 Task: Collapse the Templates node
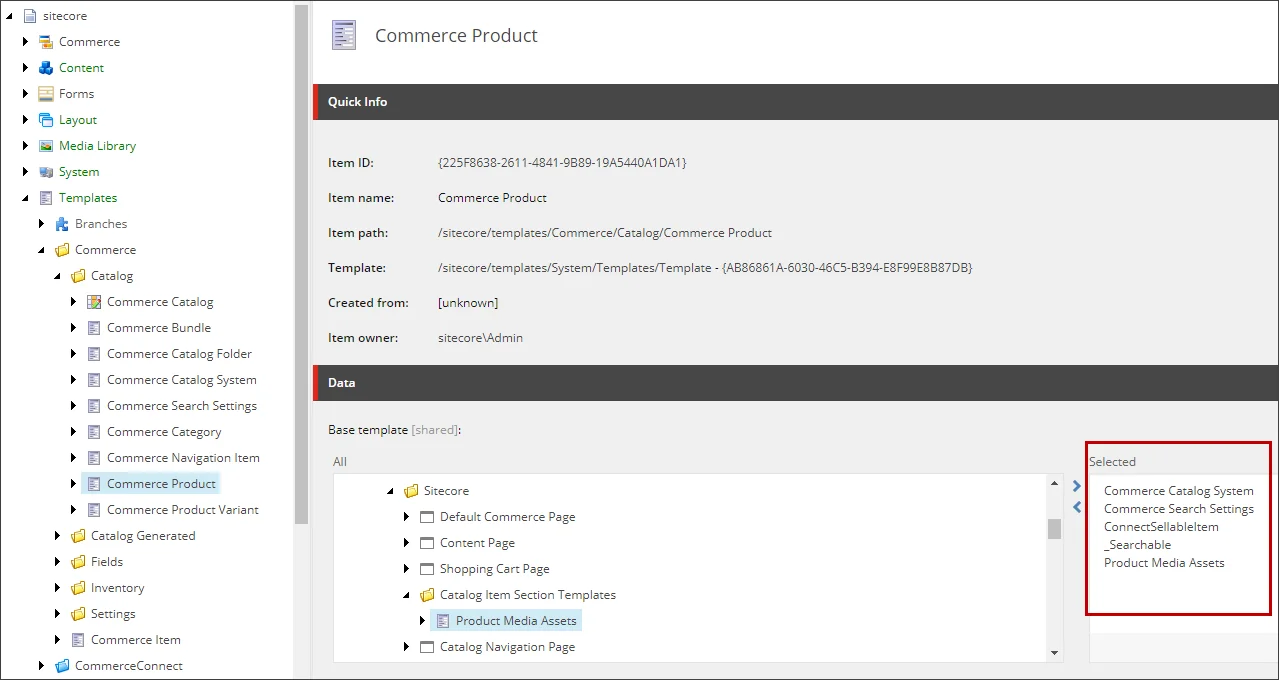point(25,198)
